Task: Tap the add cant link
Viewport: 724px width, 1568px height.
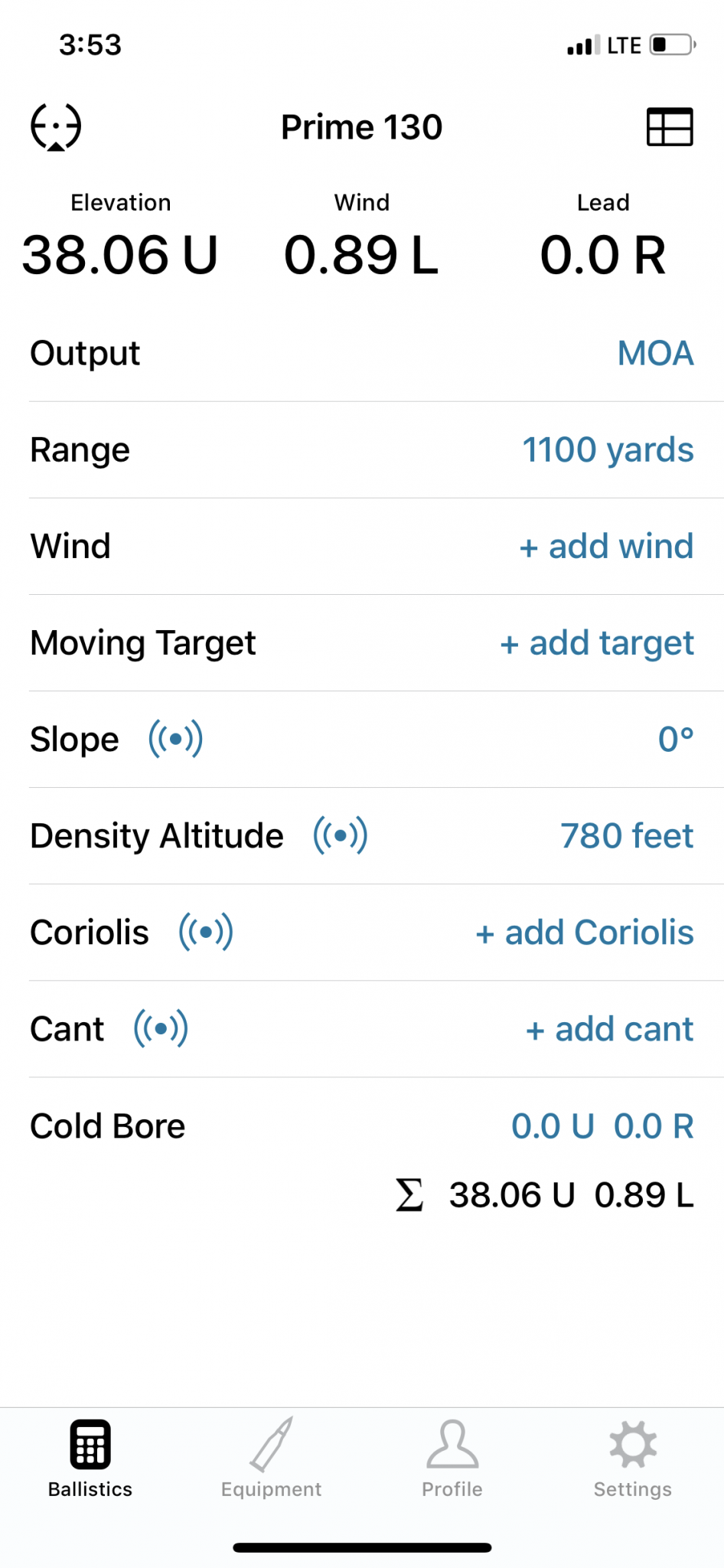Action: tap(610, 1029)
